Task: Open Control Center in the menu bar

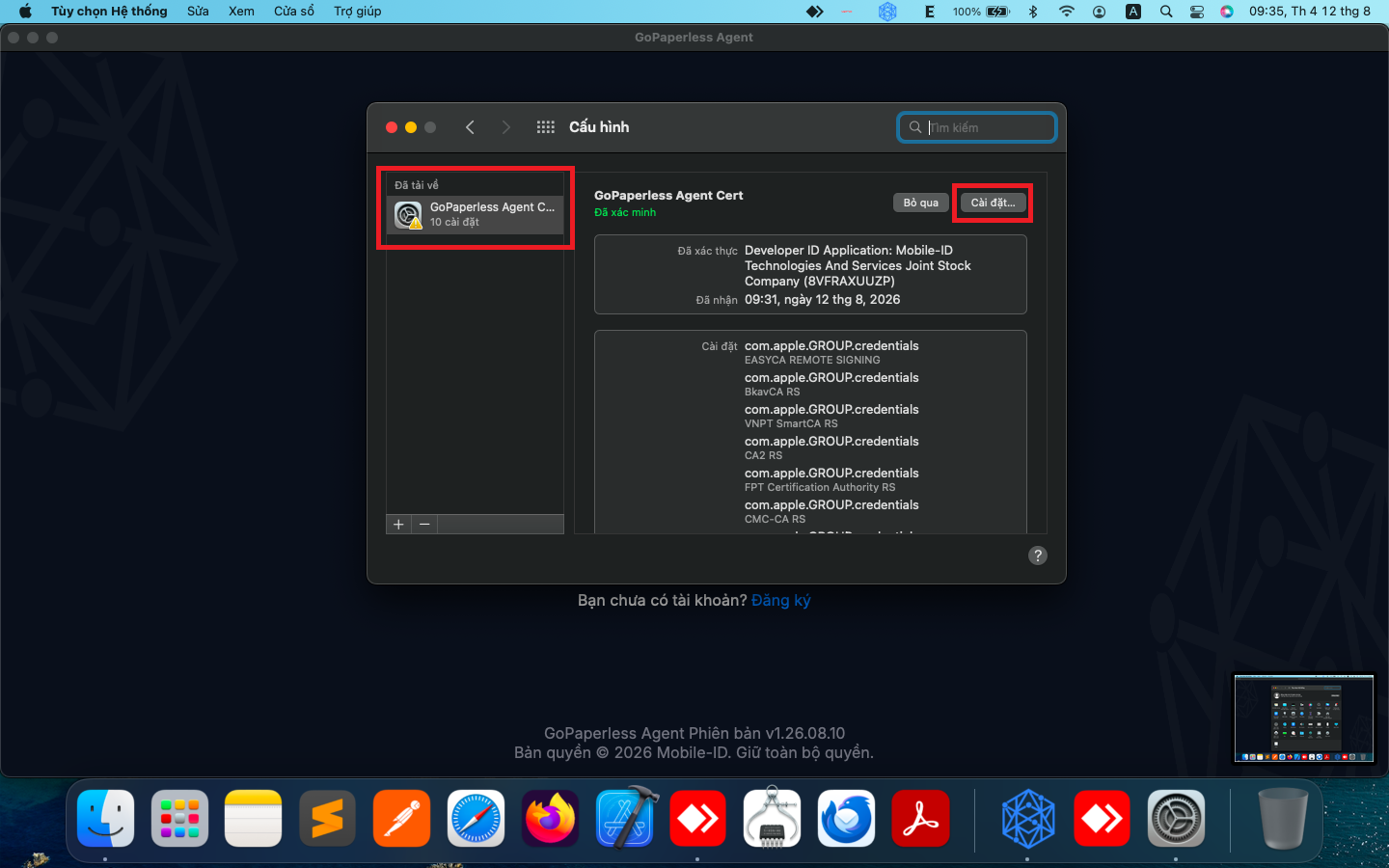Action: (1197, 12)
